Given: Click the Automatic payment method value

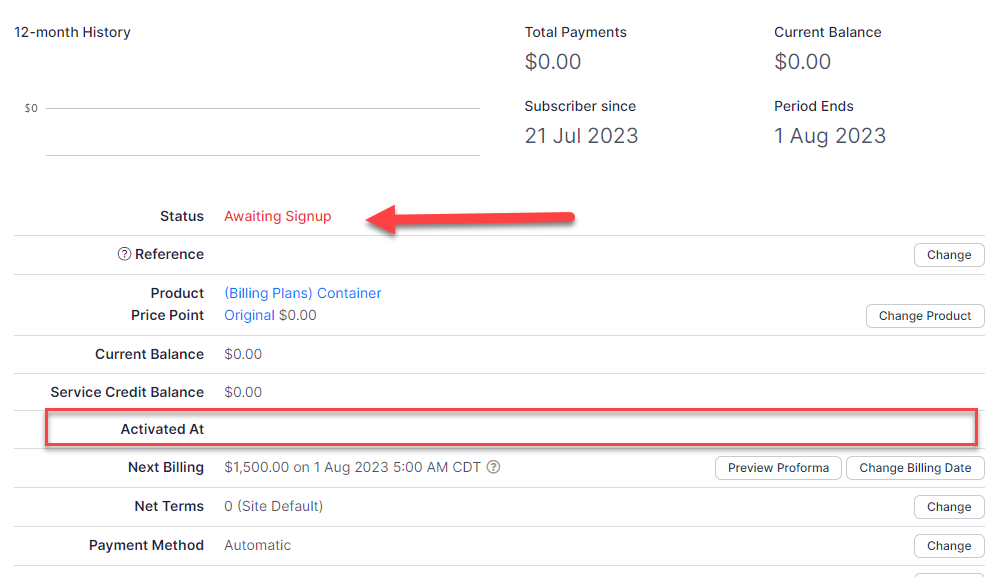Looking at the screenshot, I should [257, 545].
